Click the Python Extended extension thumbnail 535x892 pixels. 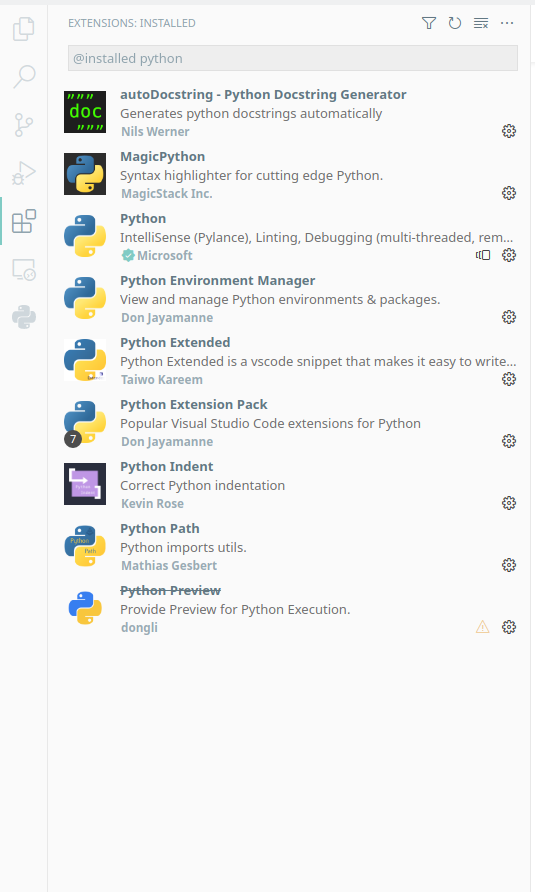point(85,360)
